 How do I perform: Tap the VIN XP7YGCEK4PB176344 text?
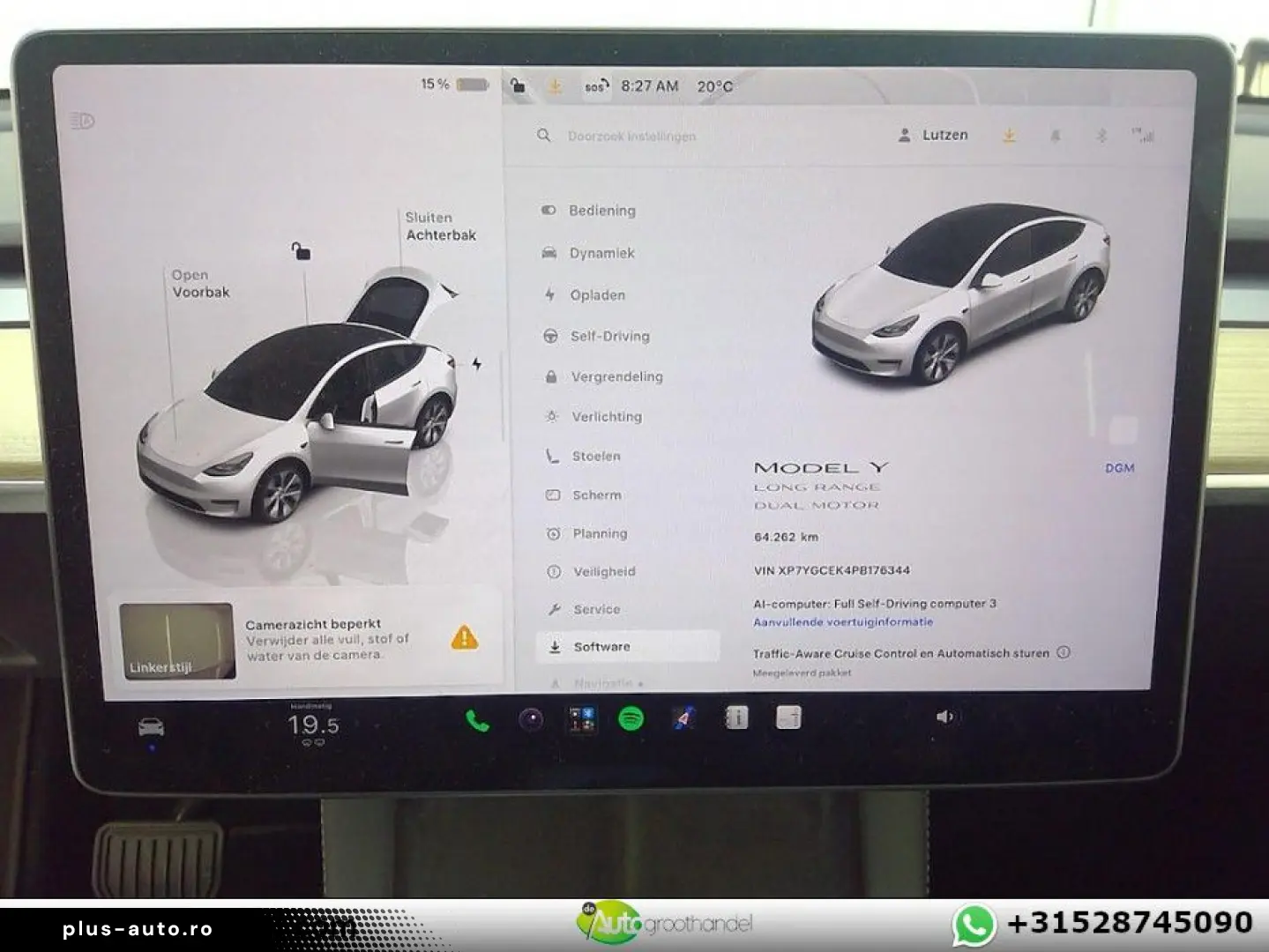point(832,570)
